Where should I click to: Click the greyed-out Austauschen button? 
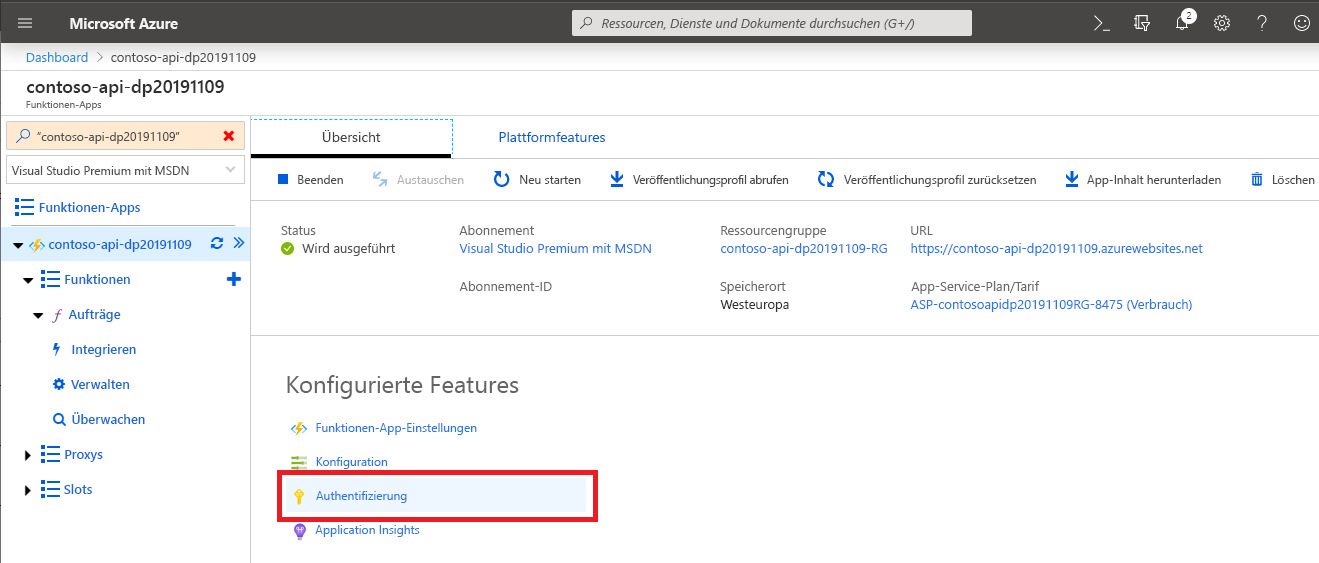418,180
